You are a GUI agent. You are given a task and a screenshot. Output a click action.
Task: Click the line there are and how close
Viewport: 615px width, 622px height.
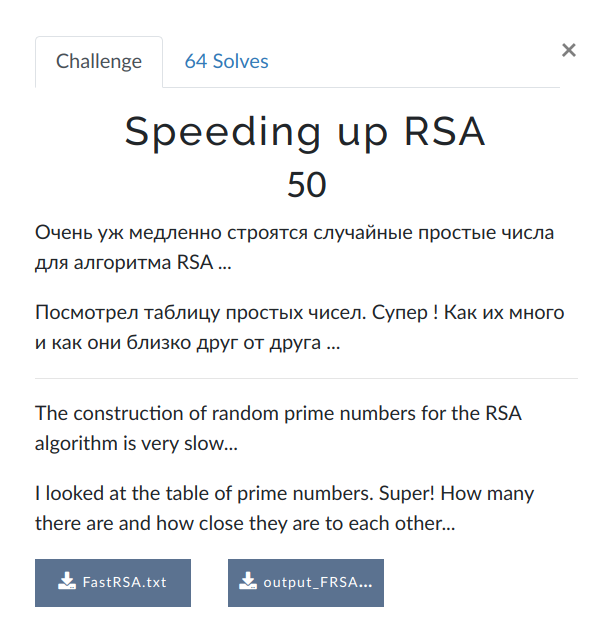tap(245, 524)
